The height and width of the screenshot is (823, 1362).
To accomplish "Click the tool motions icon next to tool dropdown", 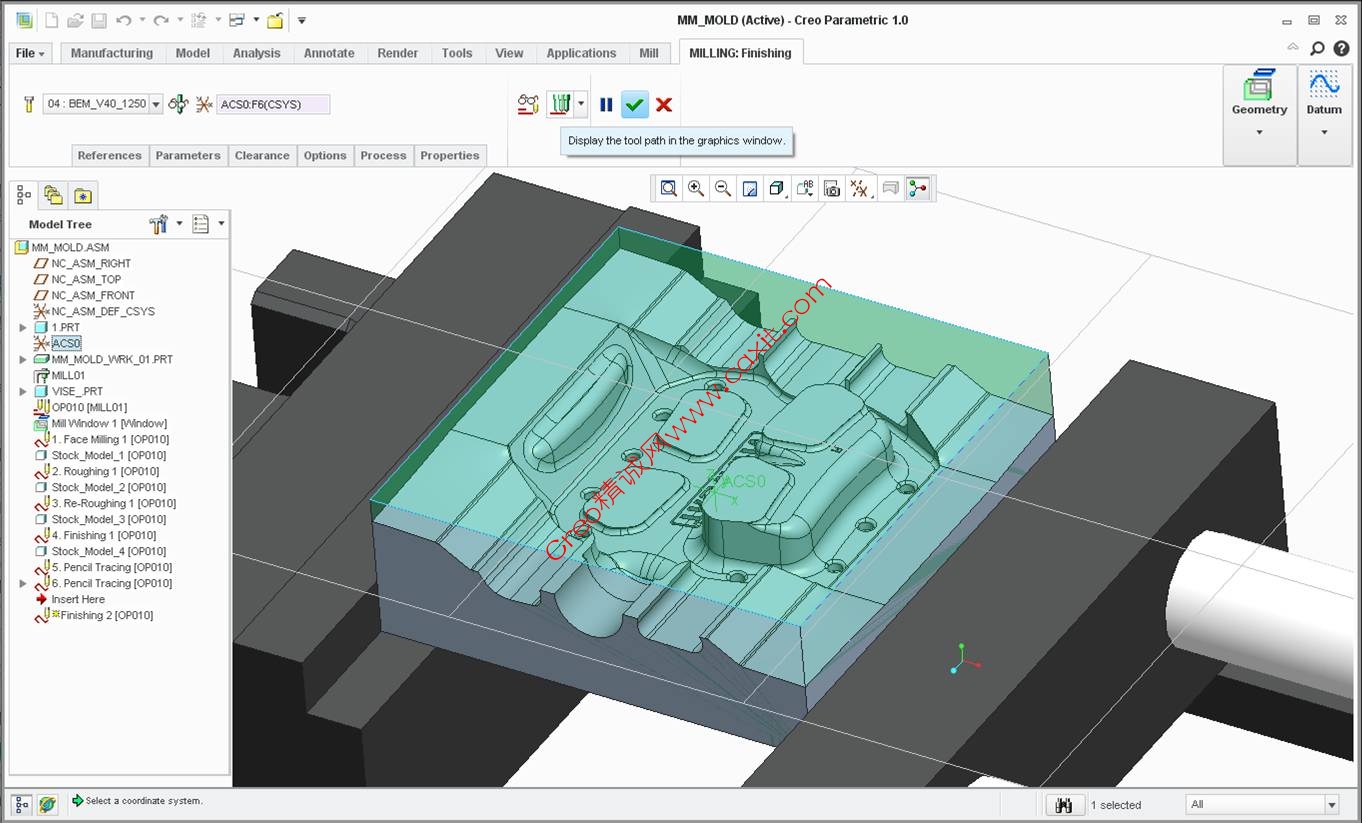I will click(x=178, y=104).
